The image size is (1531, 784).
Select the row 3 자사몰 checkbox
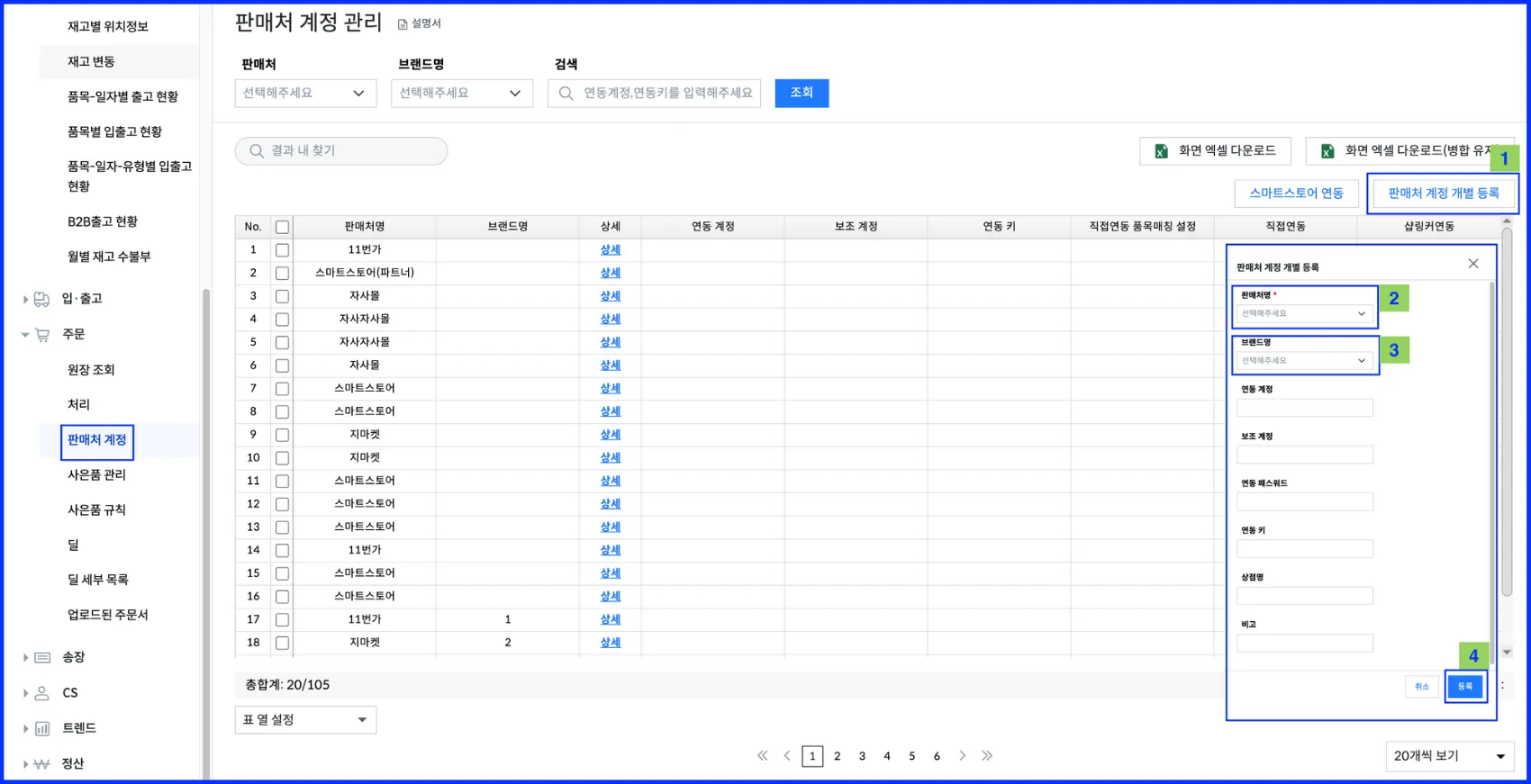click(x=282, y=296)
